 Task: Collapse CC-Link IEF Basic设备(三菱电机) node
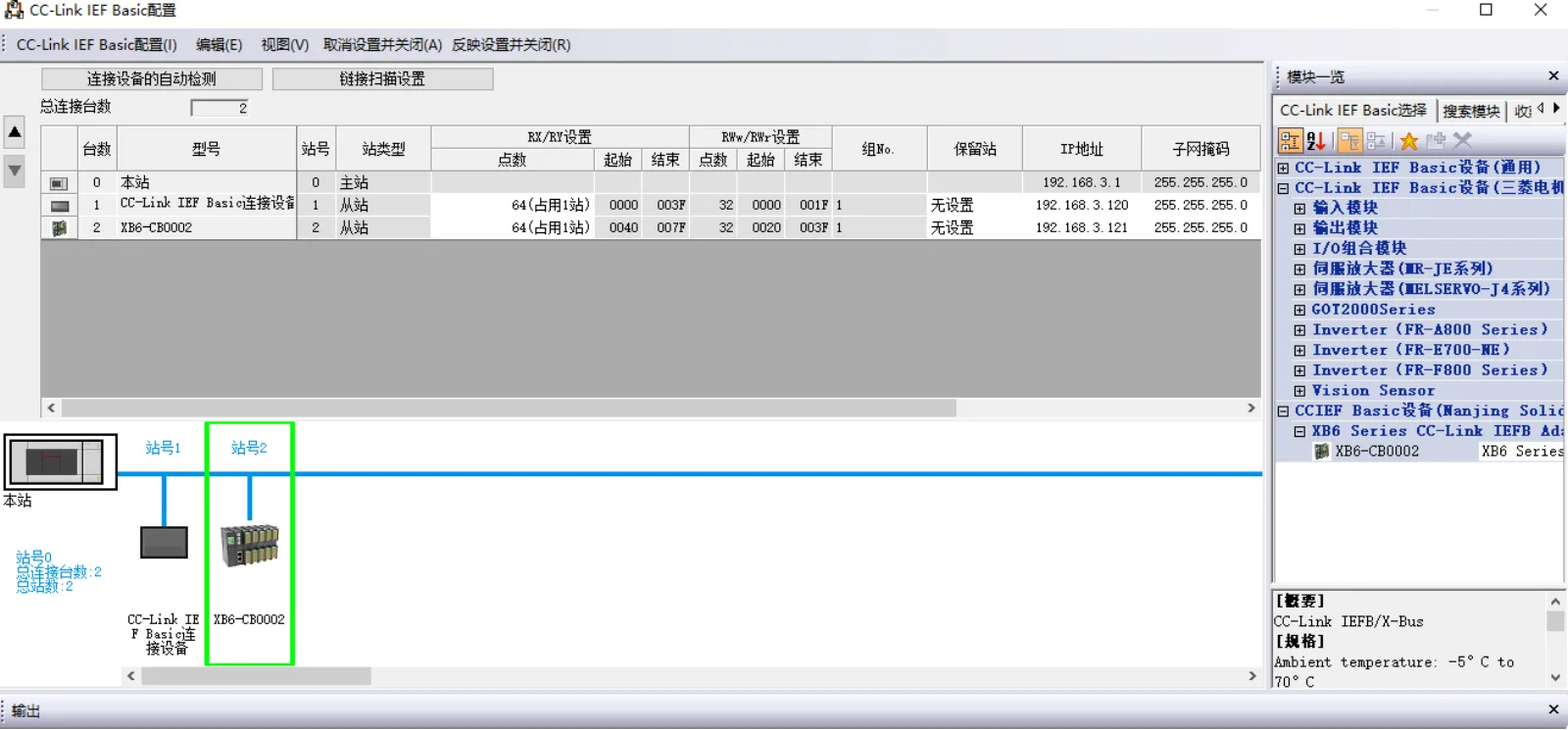(x=1283, y=188)
